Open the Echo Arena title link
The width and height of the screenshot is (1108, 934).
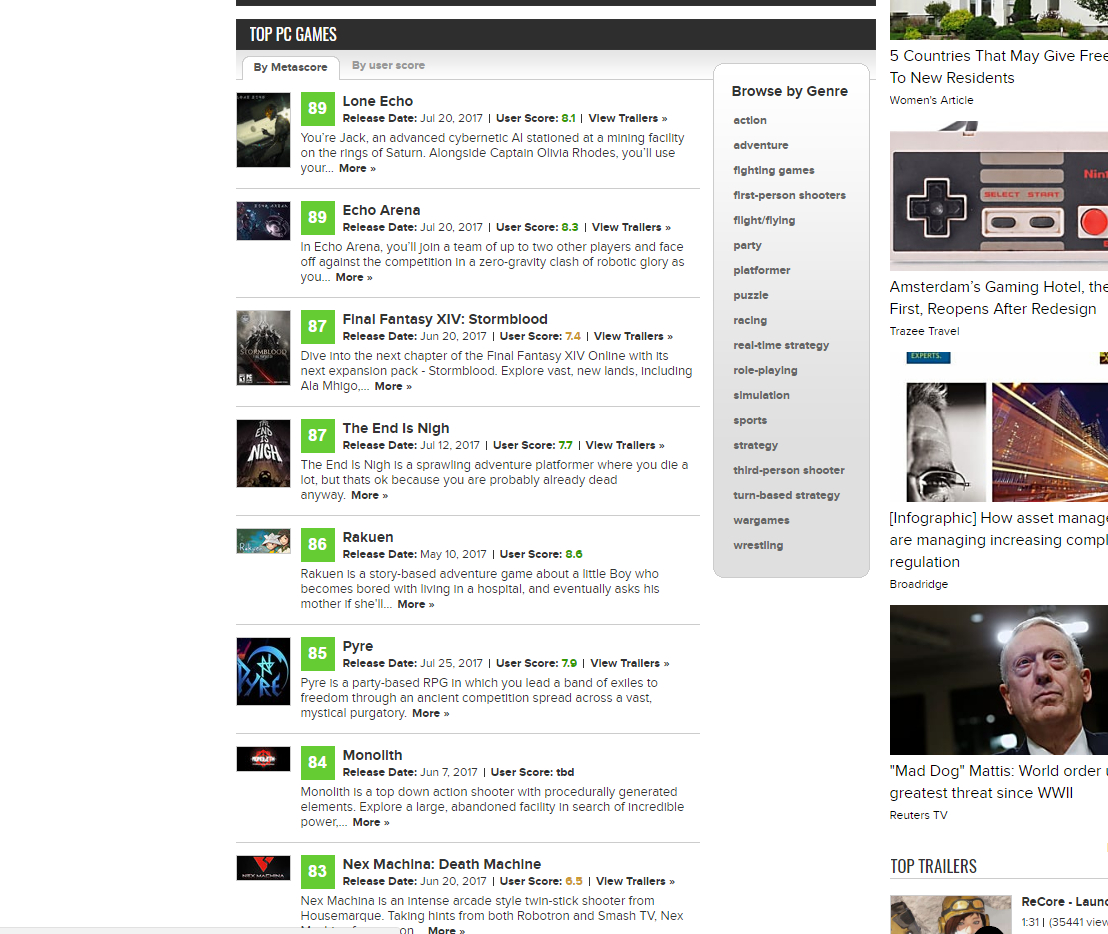381,210
